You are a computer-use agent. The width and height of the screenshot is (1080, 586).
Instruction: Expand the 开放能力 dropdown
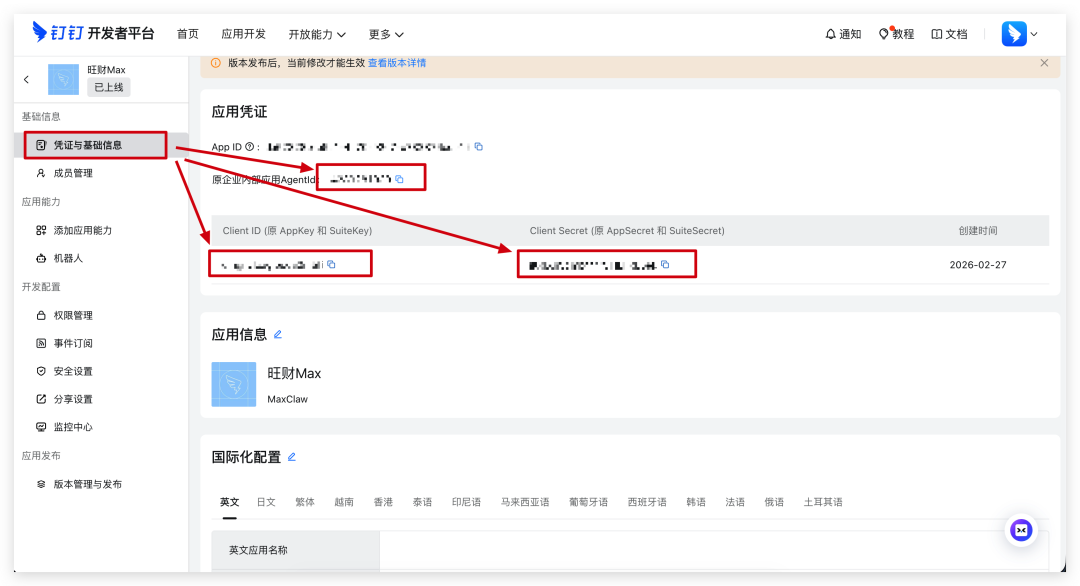pos(317,34)
